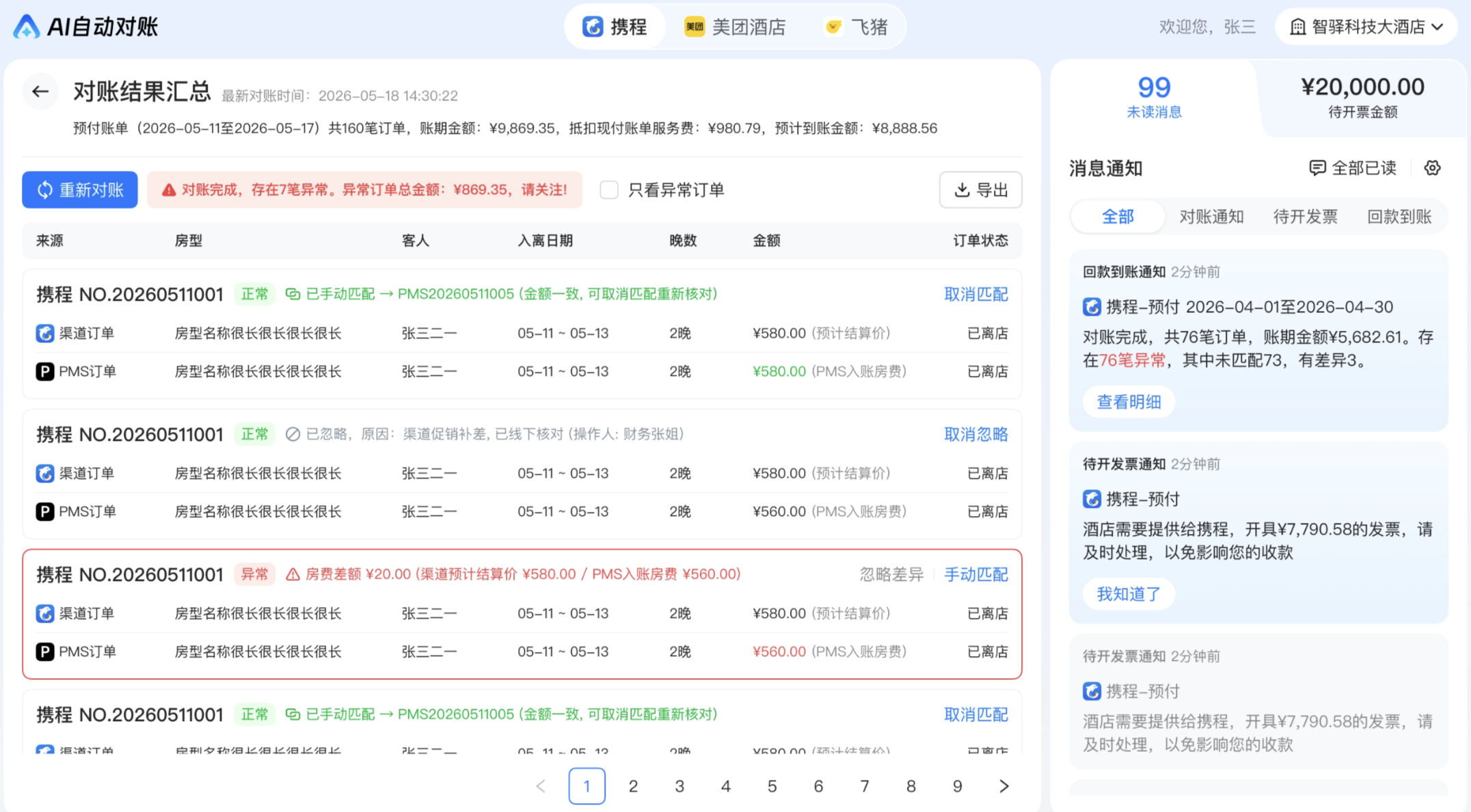Open the 智驿科技大酒店 hotel dropdown
The image size is (1471, 812).
pyautogui.click(x=1366, y=27)
